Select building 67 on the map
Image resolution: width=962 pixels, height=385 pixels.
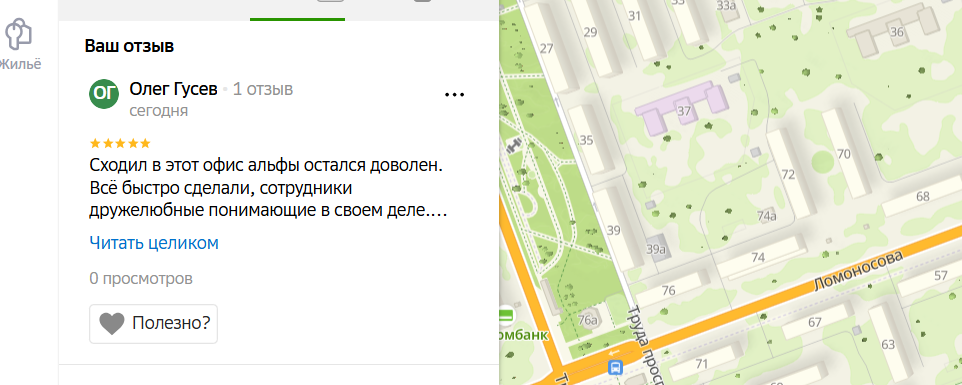click(x=815, y=322)
